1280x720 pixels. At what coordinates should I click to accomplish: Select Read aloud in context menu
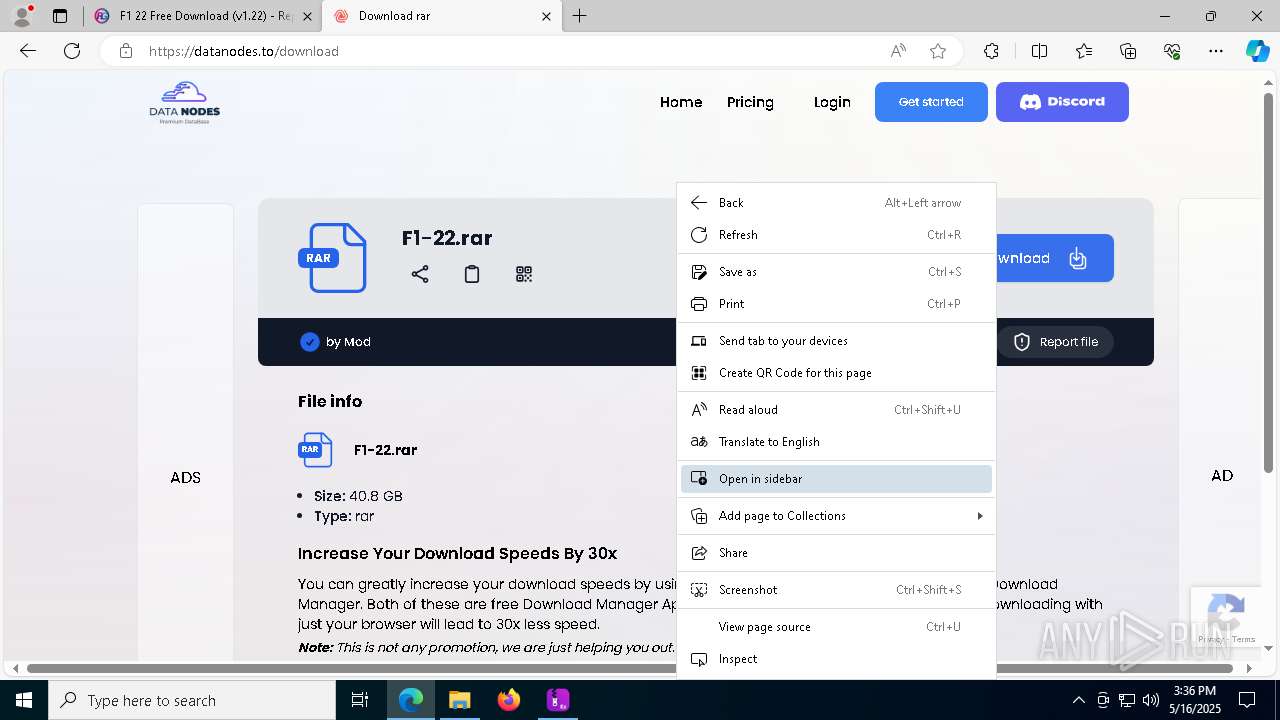pos(836,410)
